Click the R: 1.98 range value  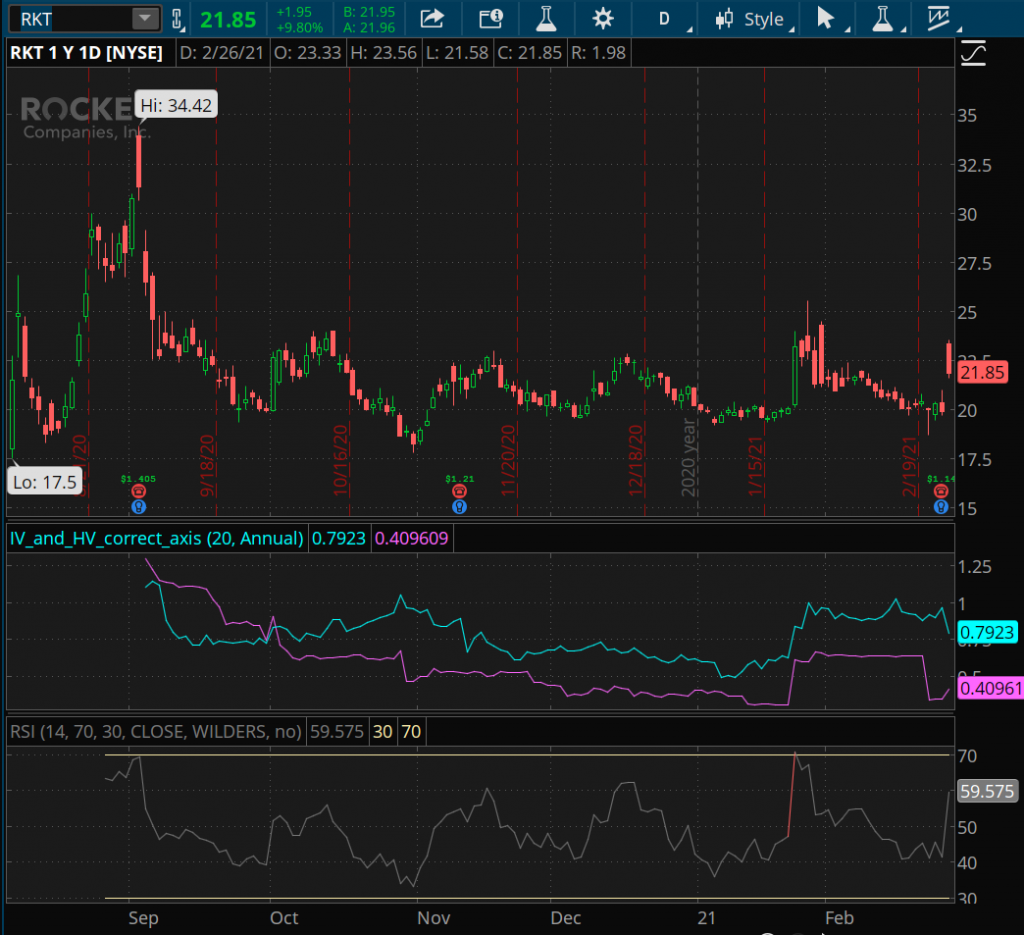pyautogui.click(x=598, y=53)
